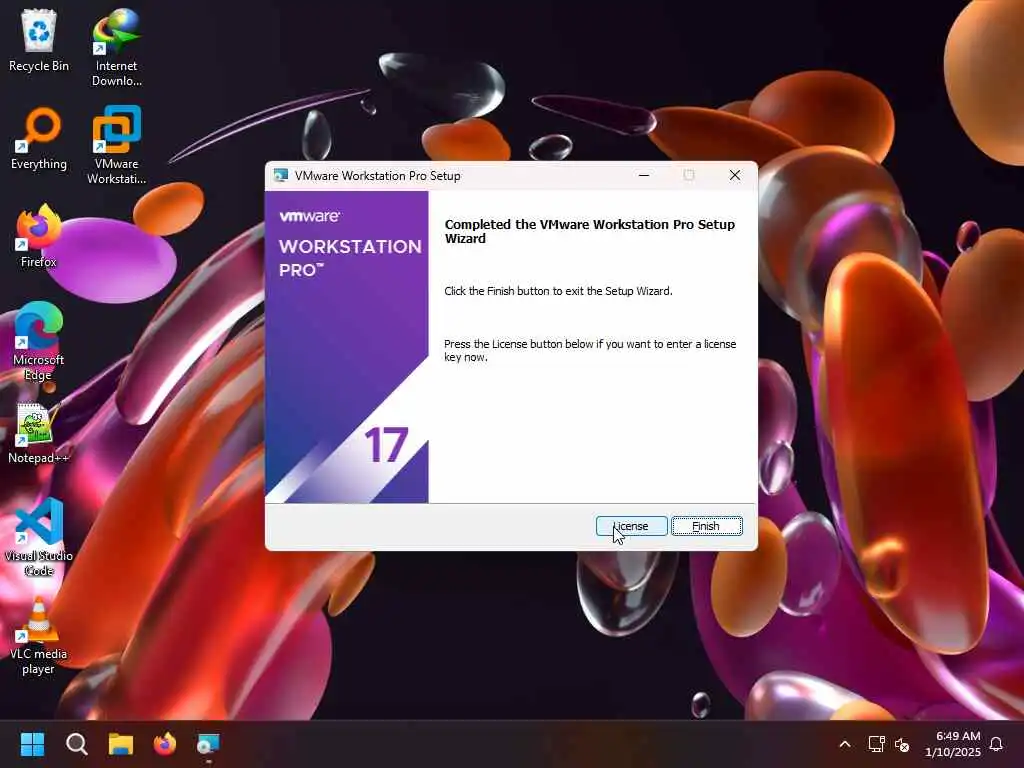Screen dimensions: 1024x768
Task: Select the Everything search desktop shortcut
Action: (39, 138)
